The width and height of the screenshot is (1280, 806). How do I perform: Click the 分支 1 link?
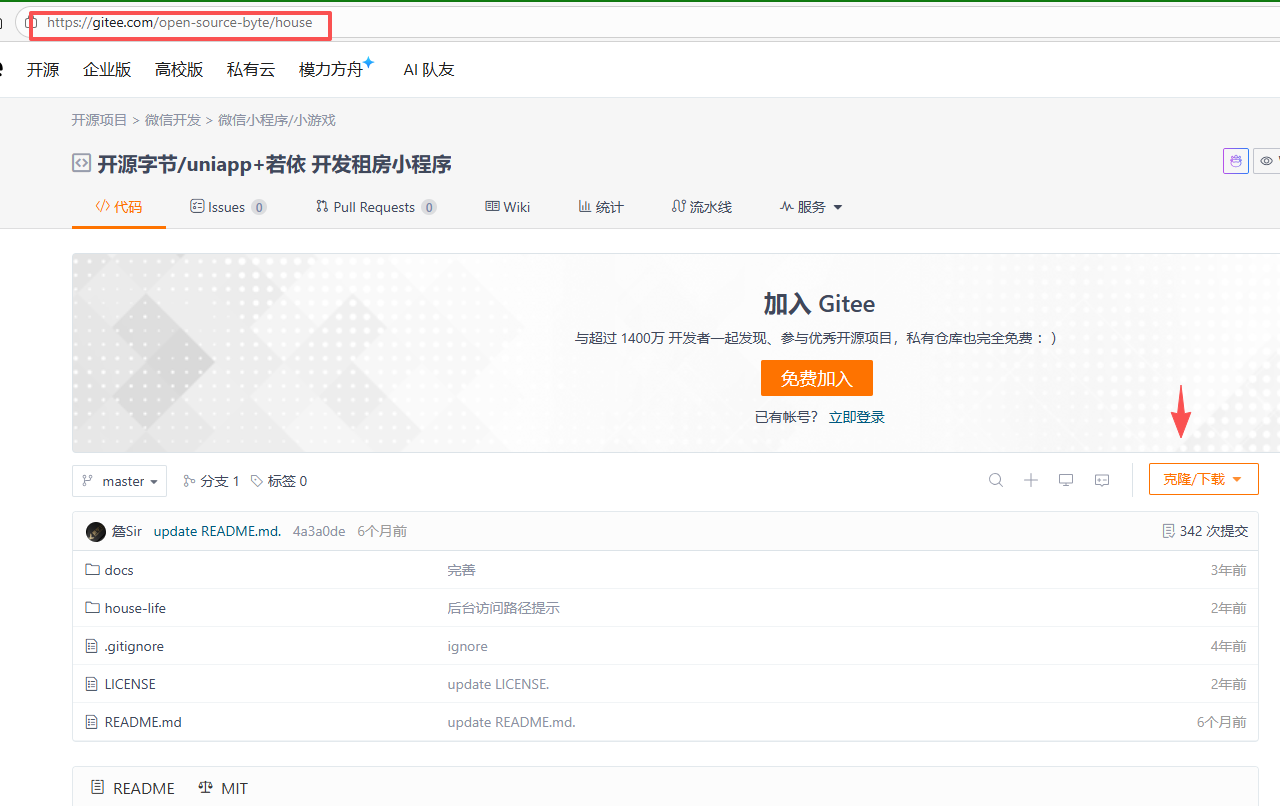pyautogui.click(x=211, y=481)
